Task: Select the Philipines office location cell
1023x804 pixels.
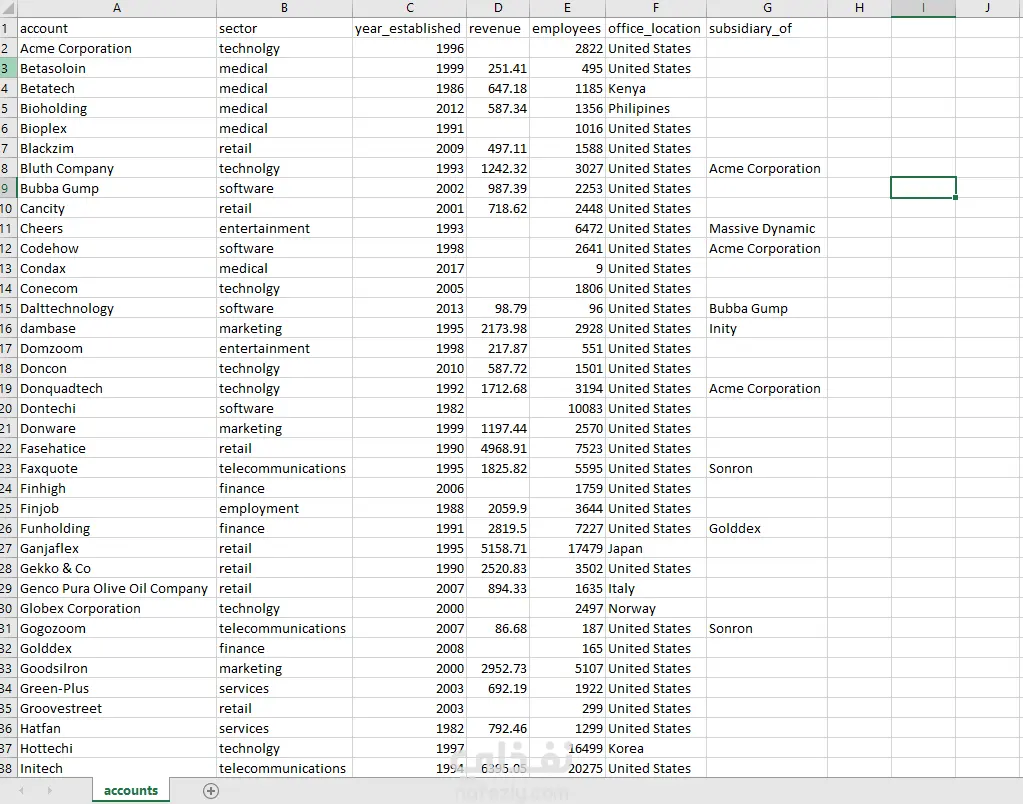Action: pyautogui.click(x=656, y=108)
